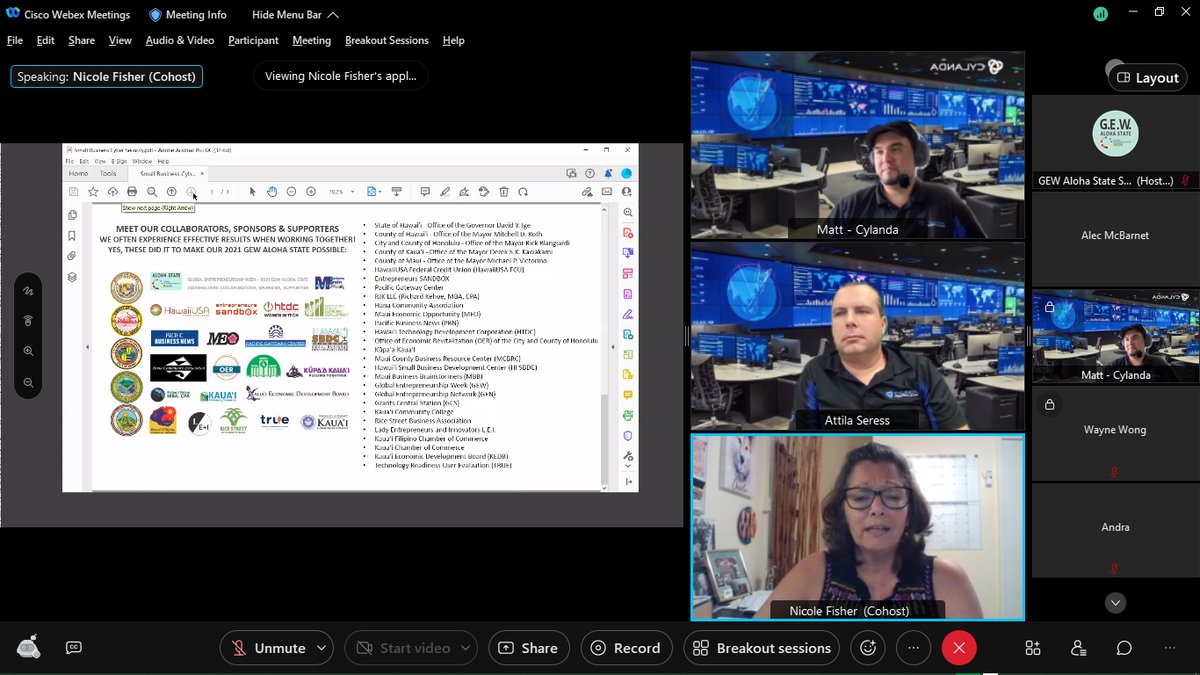Click the Start video button
The width and height of the screenshot is (1200, 675).
403,648
